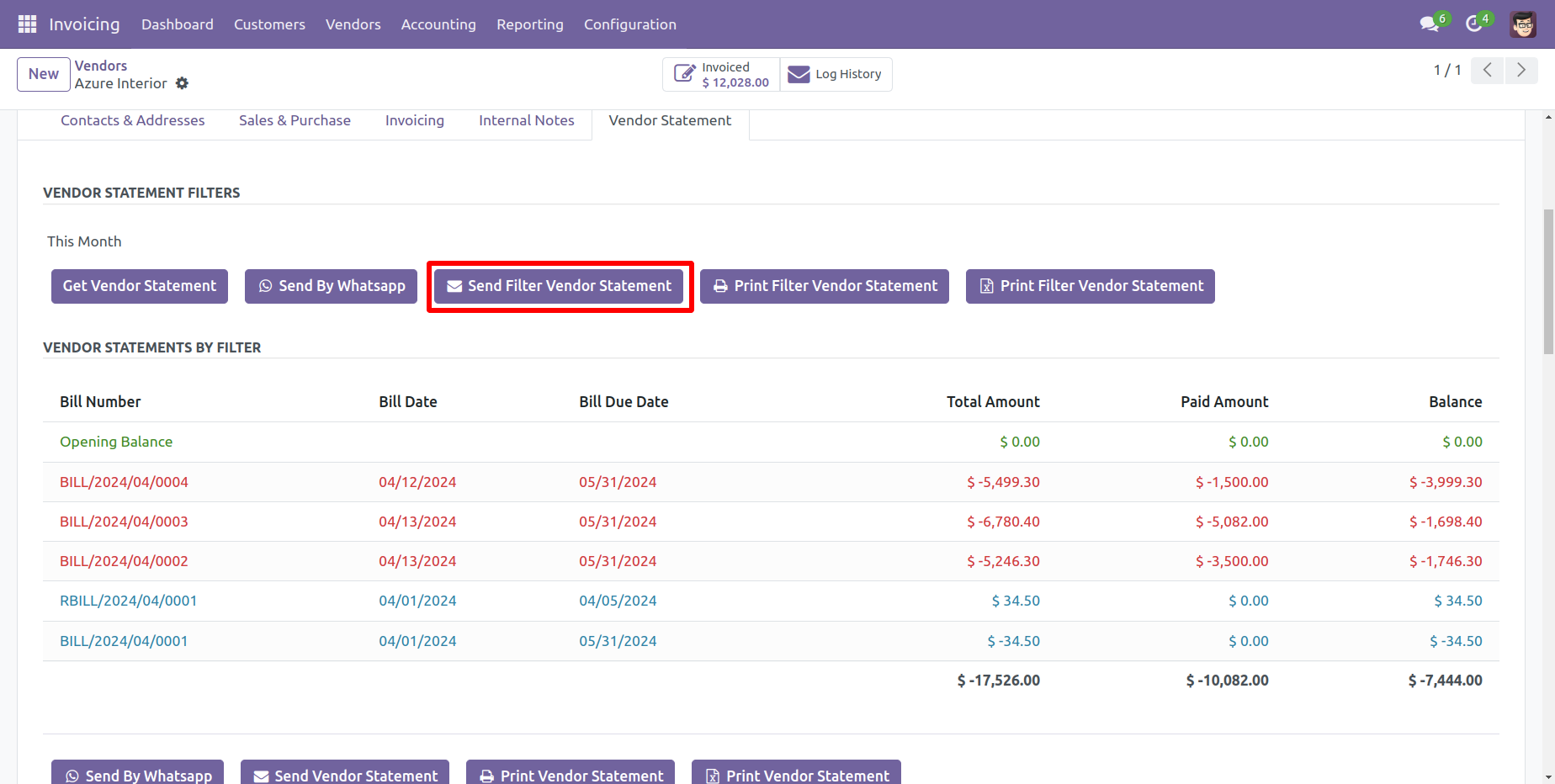
Task: Switch to Contacts & Addresses tab
Action: 133,120
